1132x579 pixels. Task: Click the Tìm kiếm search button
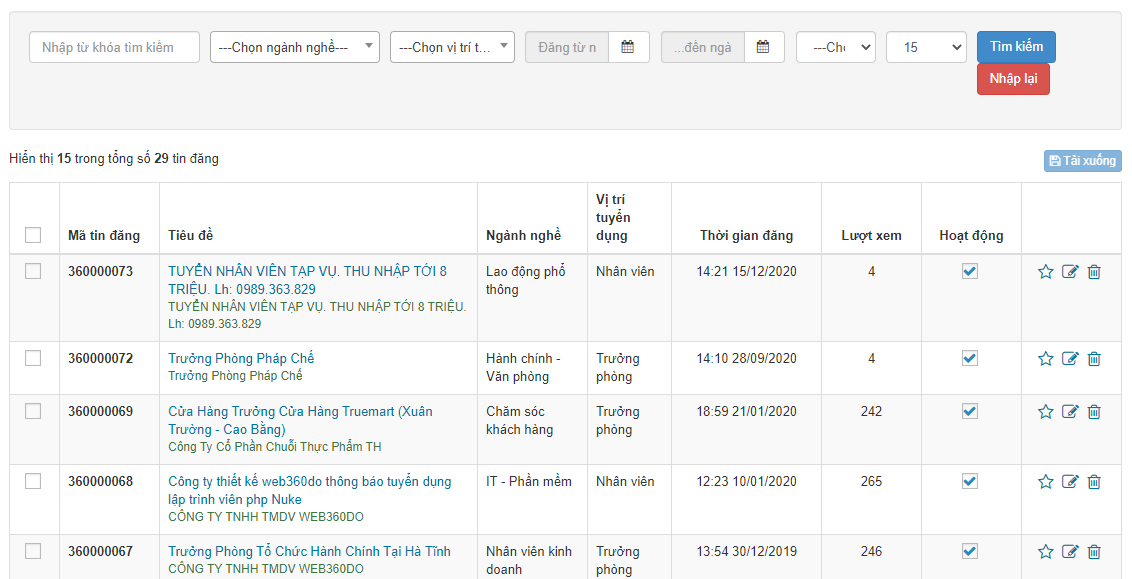pyautogui.click(x=1016, y=47)
